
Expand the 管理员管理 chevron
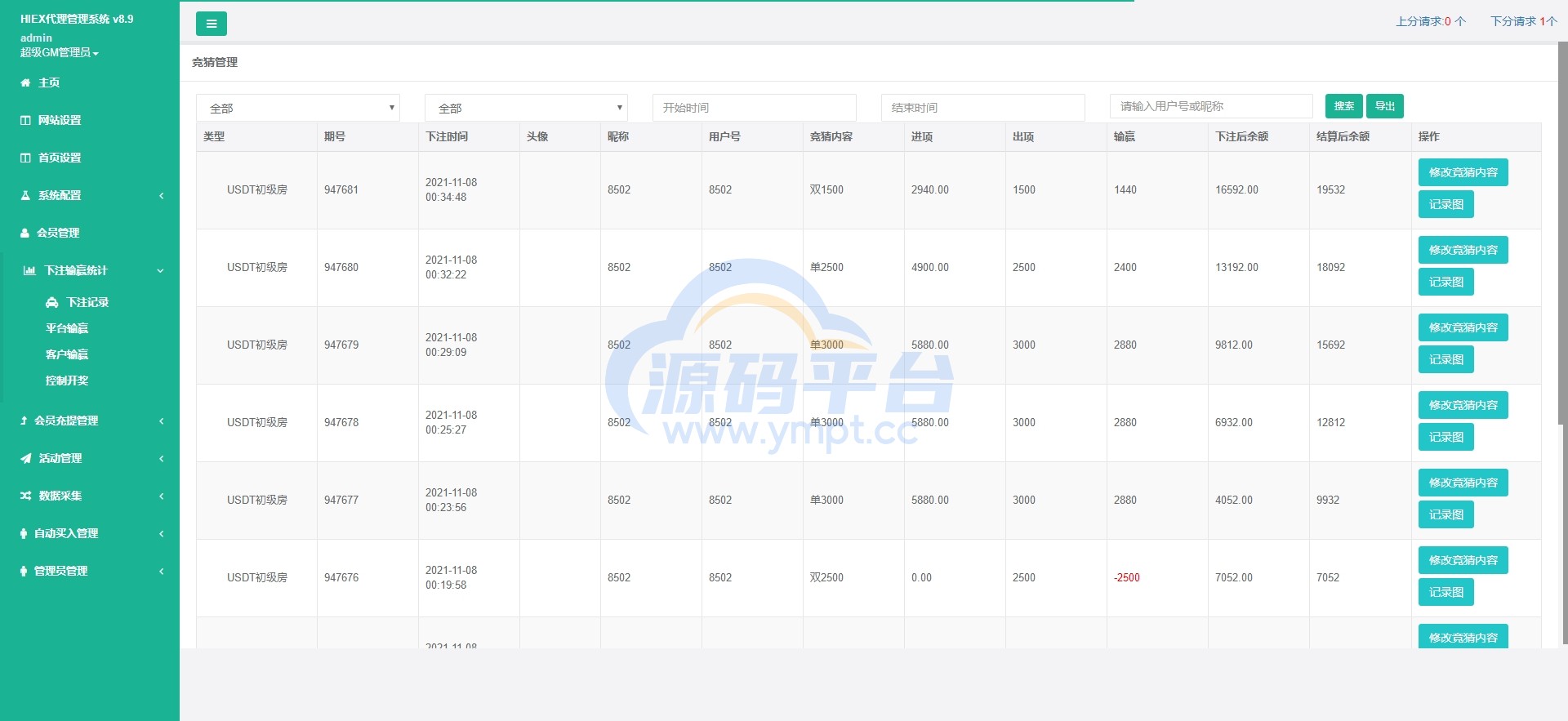point(161,571)
